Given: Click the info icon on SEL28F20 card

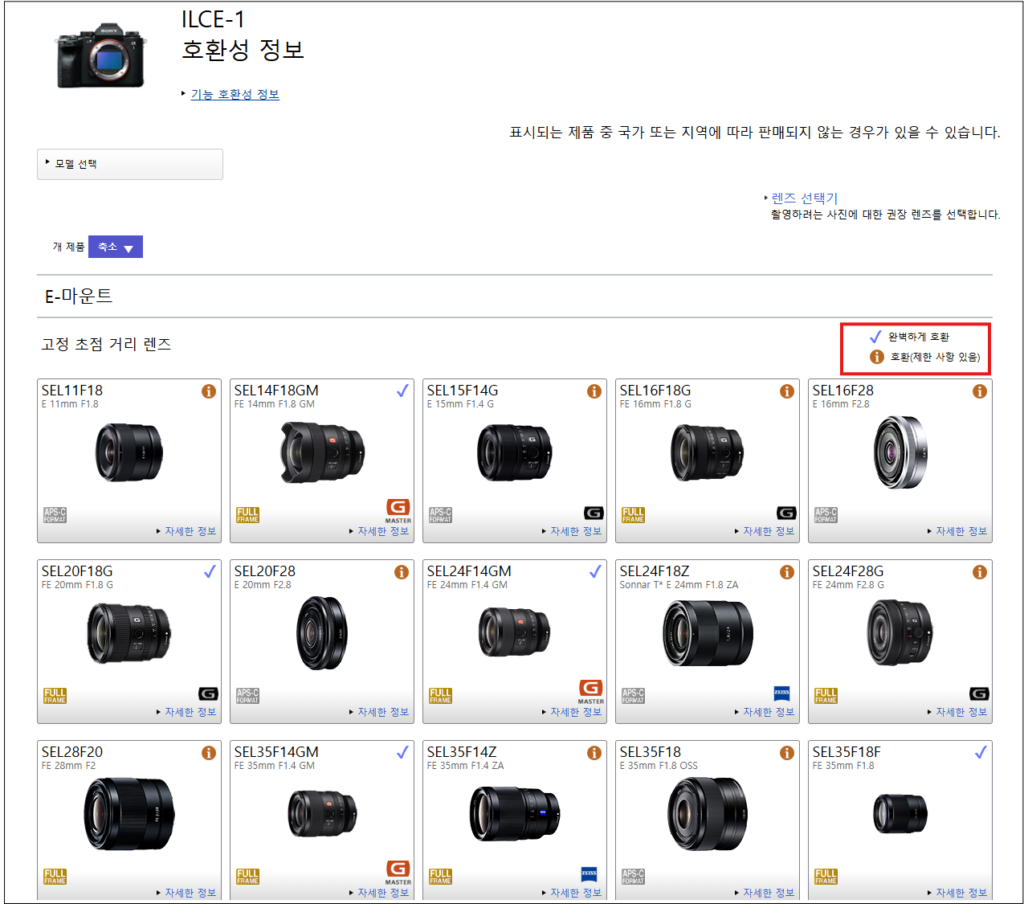Looking at the screenshot, I should [x=208, y=753].
